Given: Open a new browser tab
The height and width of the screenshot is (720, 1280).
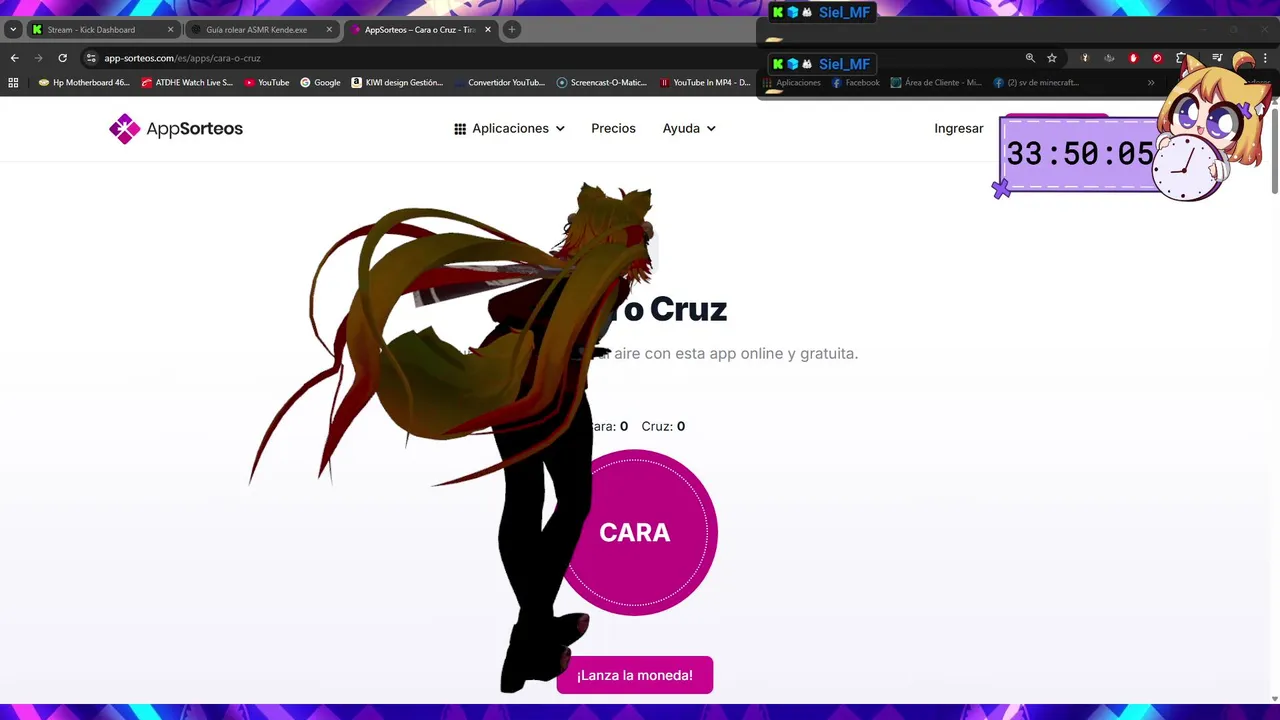Looking at the screenshot, I should (512, 30).
